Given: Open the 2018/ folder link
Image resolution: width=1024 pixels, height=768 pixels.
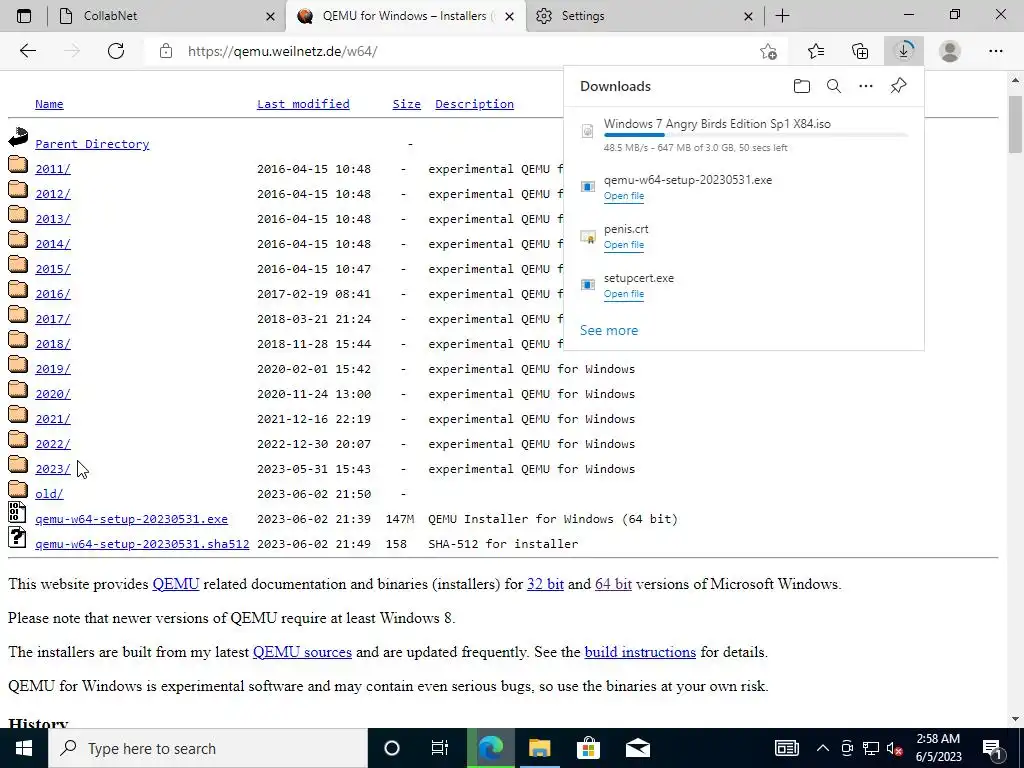Looking at the screenshot, I should tap(52, 344).
